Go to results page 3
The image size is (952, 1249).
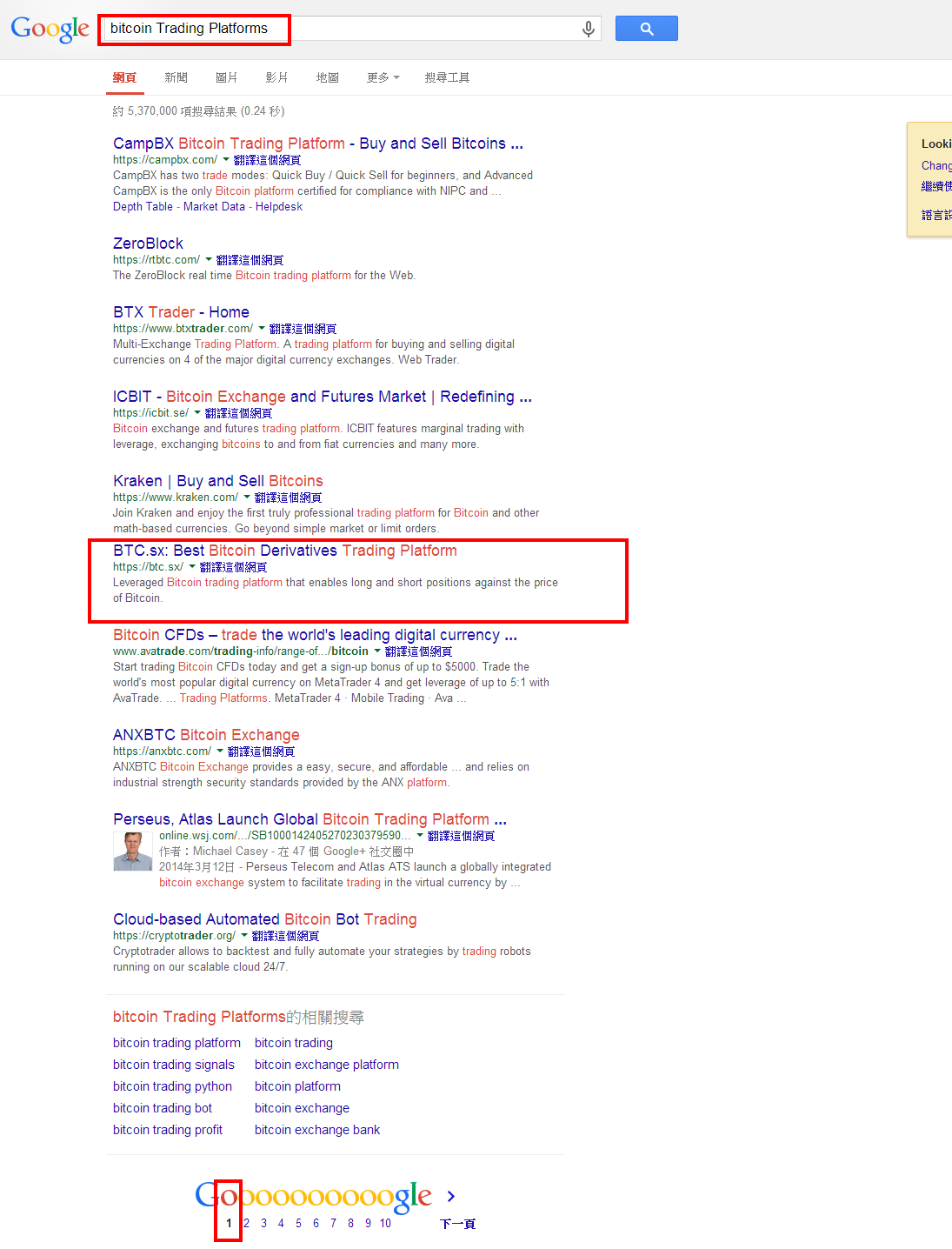pos(263,1223)
